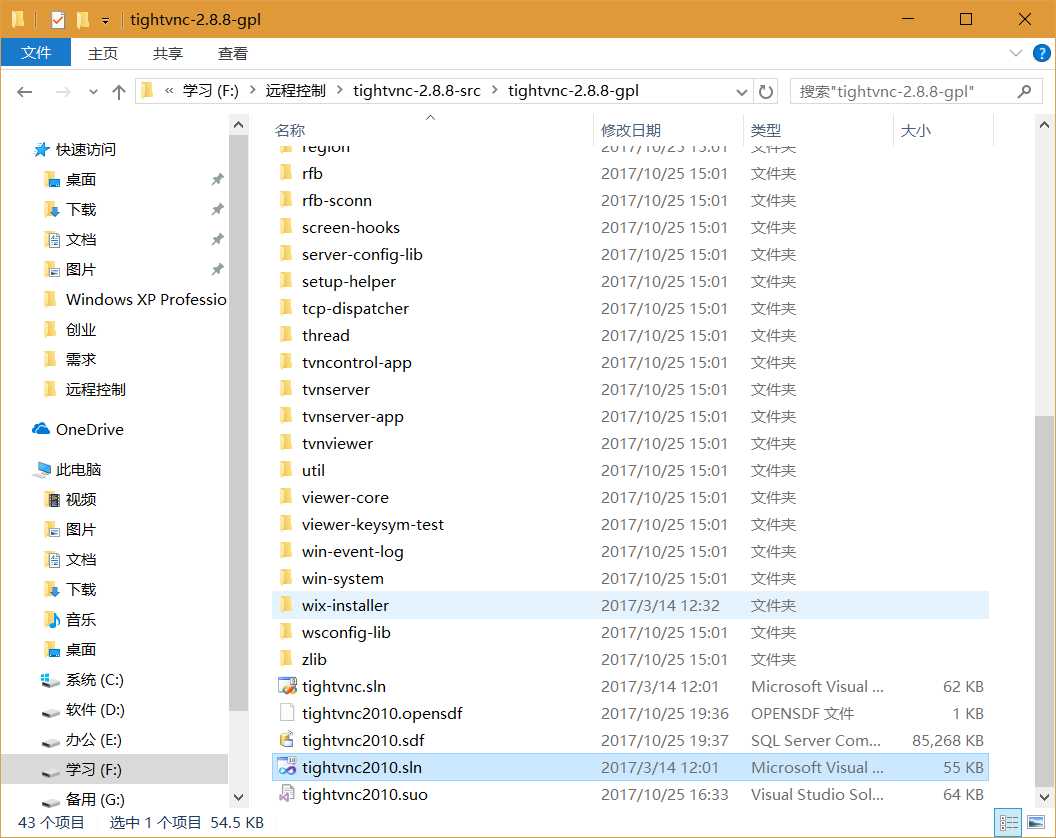Screen dimensions: 1056x838
Task: Open the 查看 ribbon tab
Action: [233, 53]
